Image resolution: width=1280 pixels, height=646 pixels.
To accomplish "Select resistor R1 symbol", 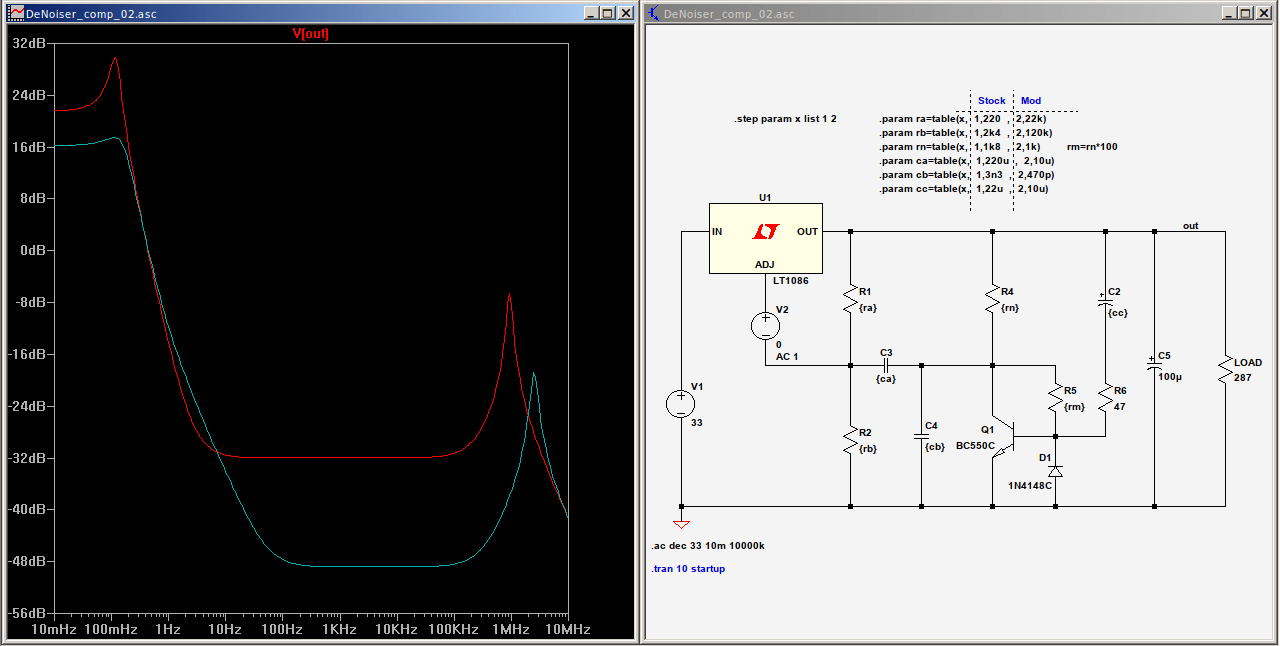I will (x=850, y=298).
